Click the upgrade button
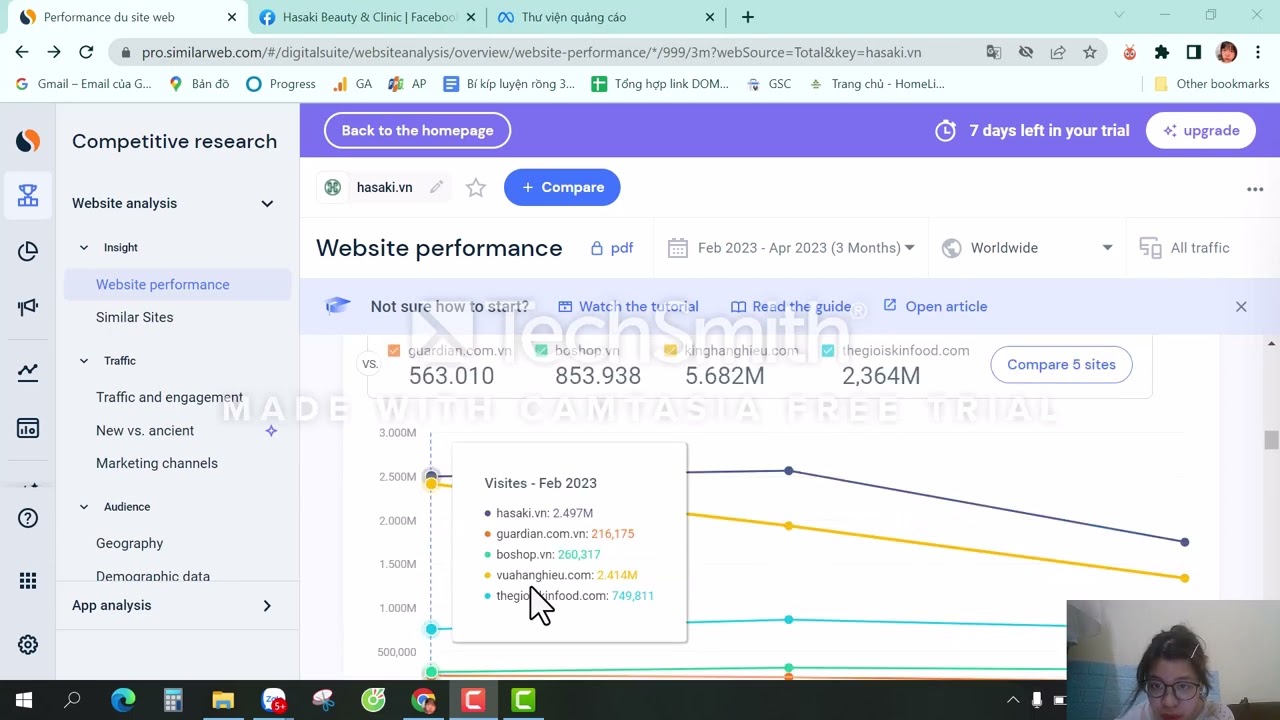 tap(1201, 130)
